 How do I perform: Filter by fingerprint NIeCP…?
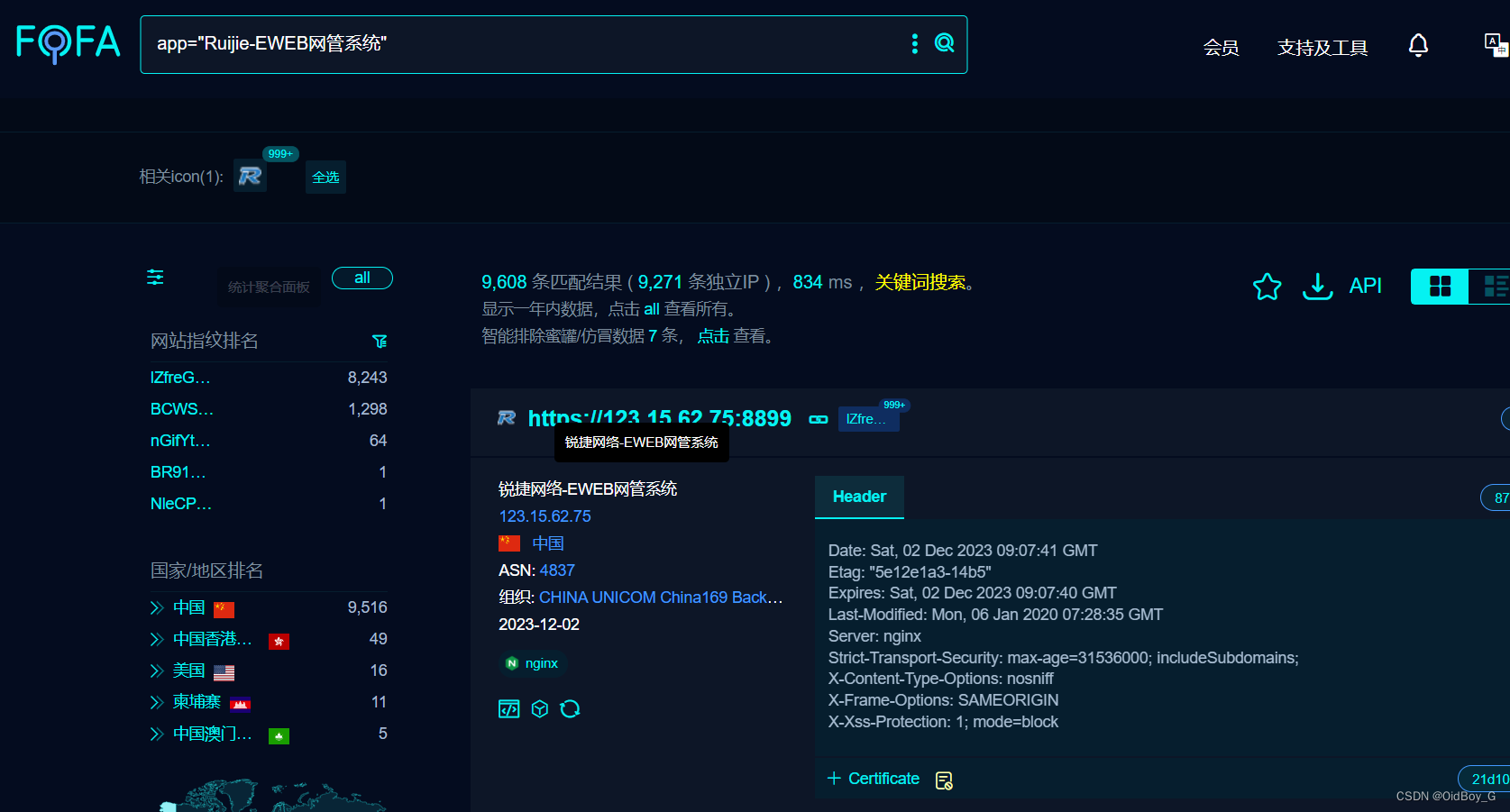(x=180, y=504)
